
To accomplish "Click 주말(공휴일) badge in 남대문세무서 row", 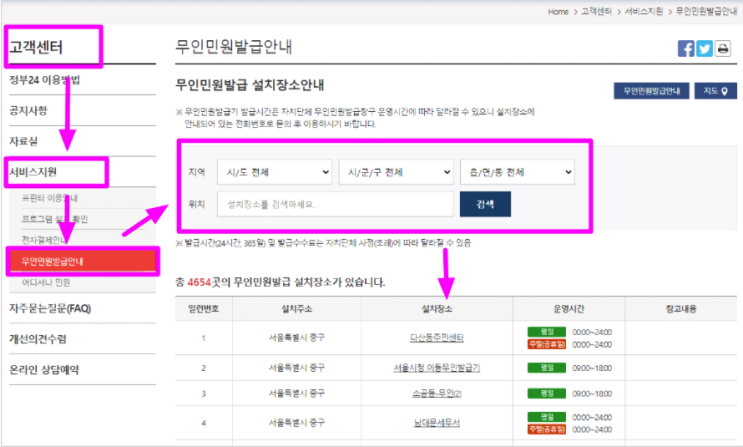I will (547, 429).
